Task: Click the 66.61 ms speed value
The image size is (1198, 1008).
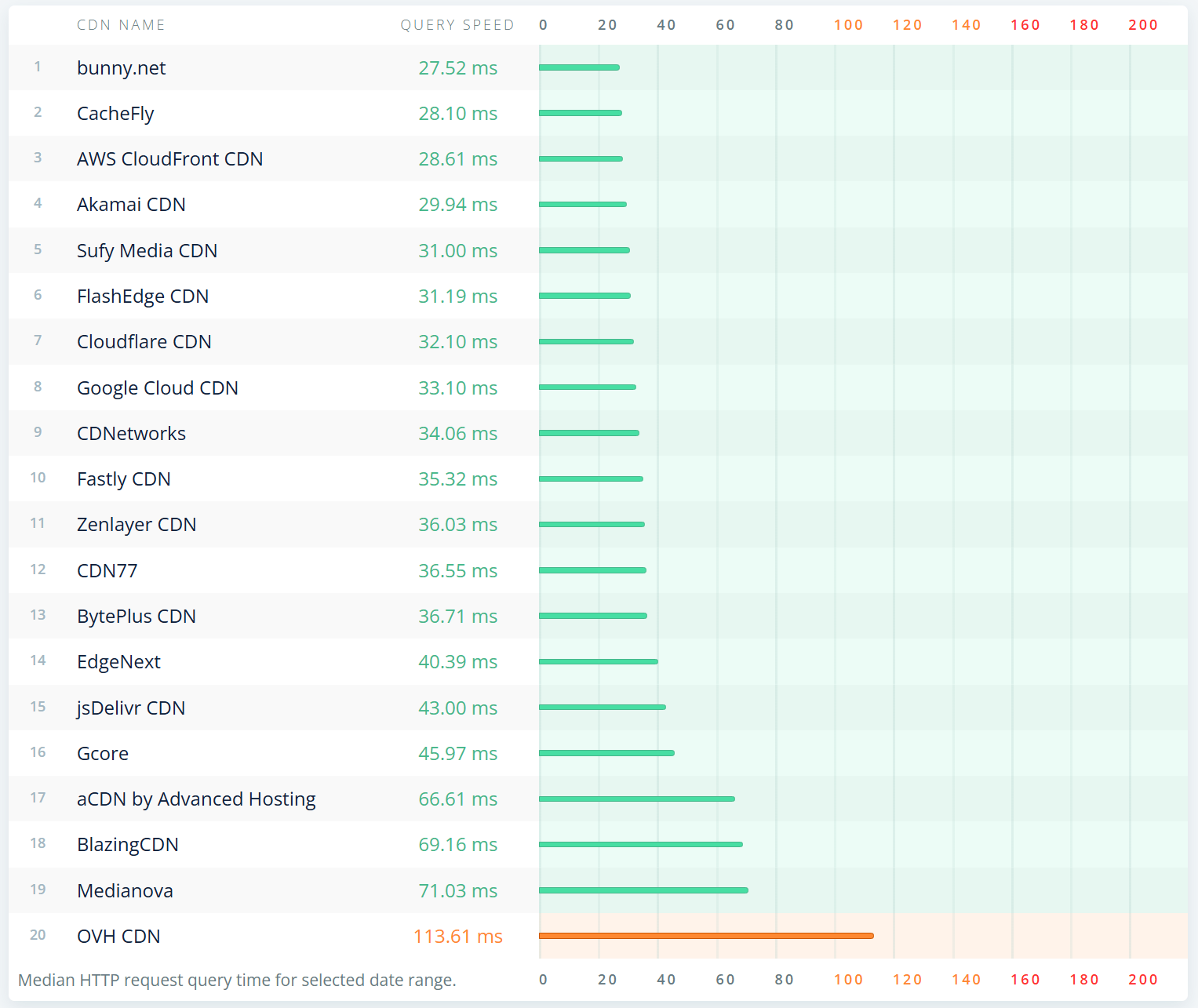Action: [x=458, y=799]
